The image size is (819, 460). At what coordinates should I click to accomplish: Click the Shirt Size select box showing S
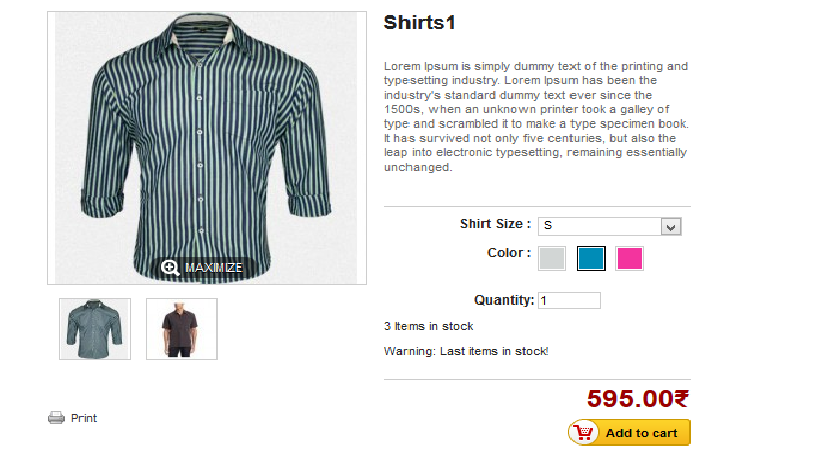click(610, 226)
